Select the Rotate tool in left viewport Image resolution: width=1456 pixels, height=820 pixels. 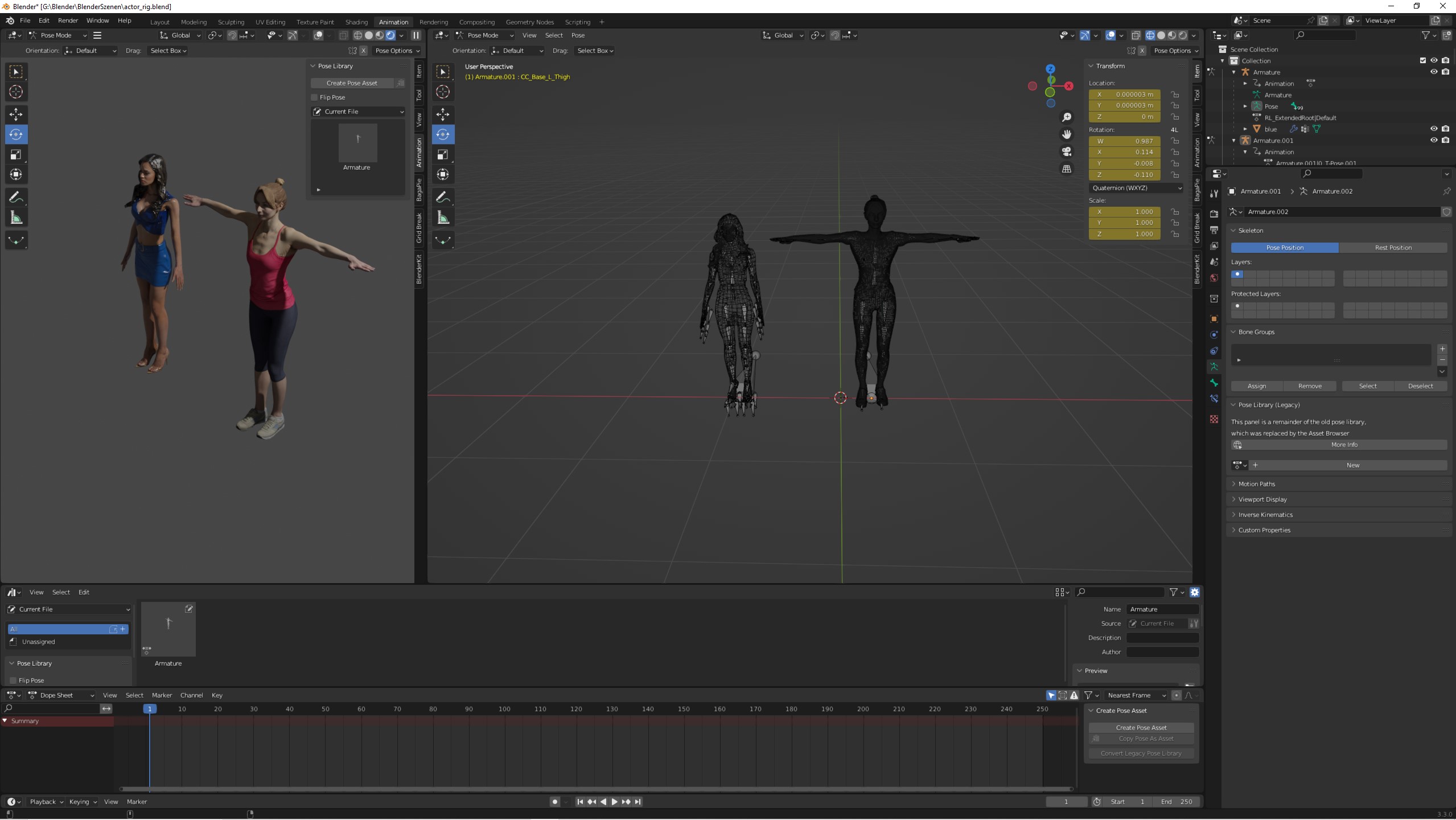click(x=16, y=134)
